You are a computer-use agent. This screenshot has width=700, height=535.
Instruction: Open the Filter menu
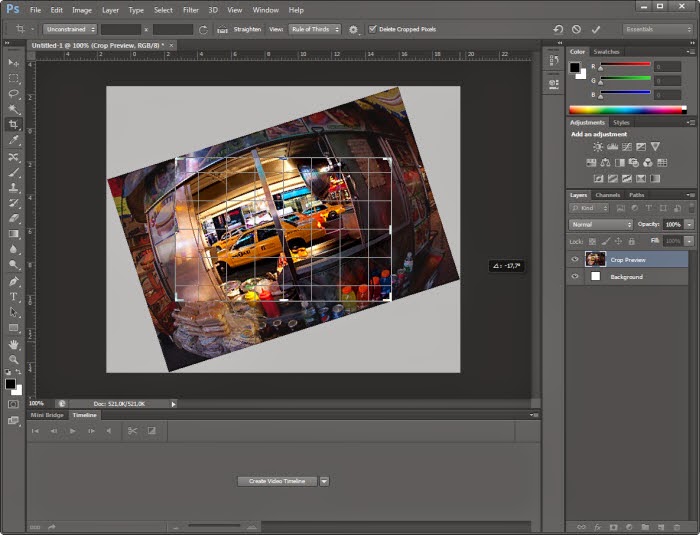(191, 10)
